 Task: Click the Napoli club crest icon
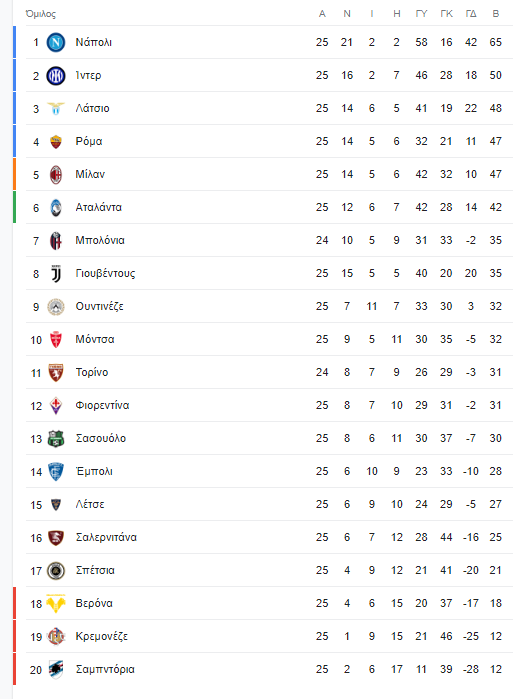click(x=56, y=42)
